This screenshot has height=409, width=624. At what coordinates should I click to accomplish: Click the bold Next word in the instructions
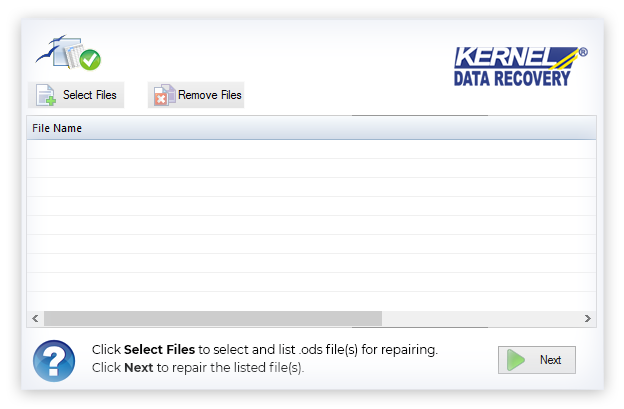[138, 367]
